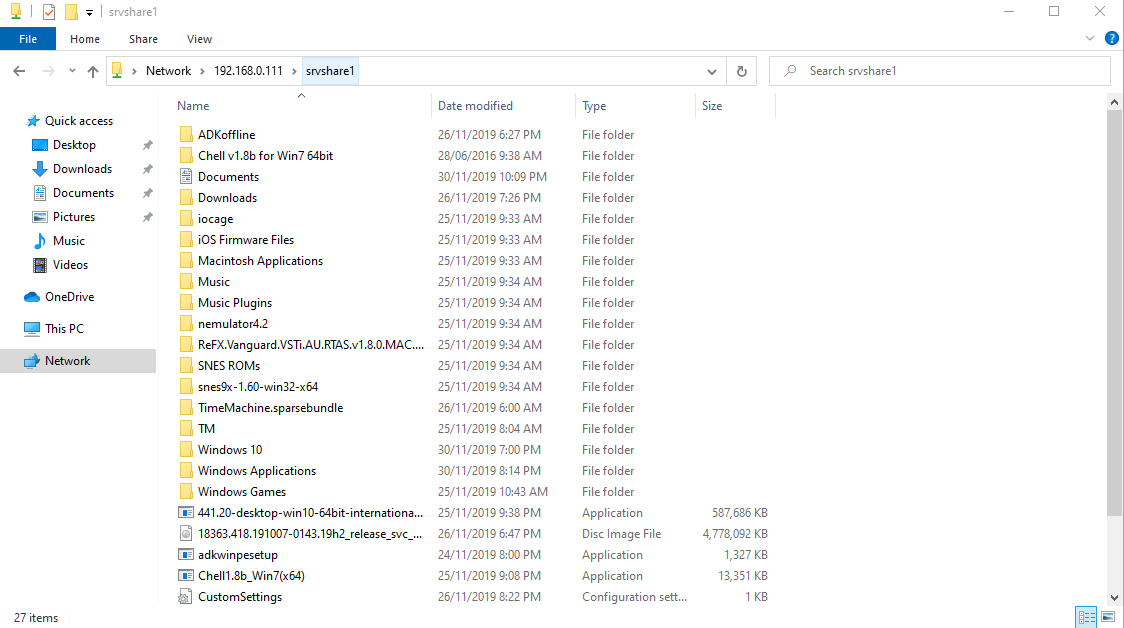The width and height of the screenshot is (1124, 628).
Task: Select the Chell1.8b_Win7(x64) application icon
Action: (186, 576)
